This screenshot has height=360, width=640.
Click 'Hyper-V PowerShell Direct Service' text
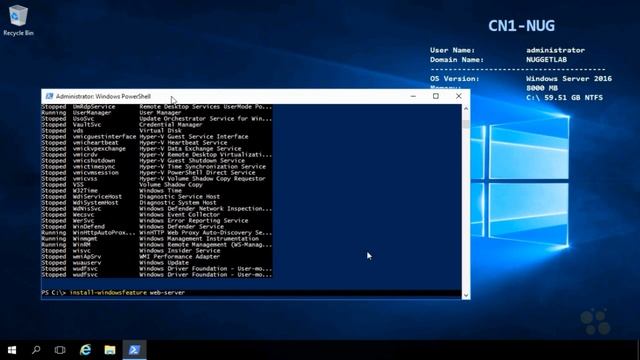[197, 173]
